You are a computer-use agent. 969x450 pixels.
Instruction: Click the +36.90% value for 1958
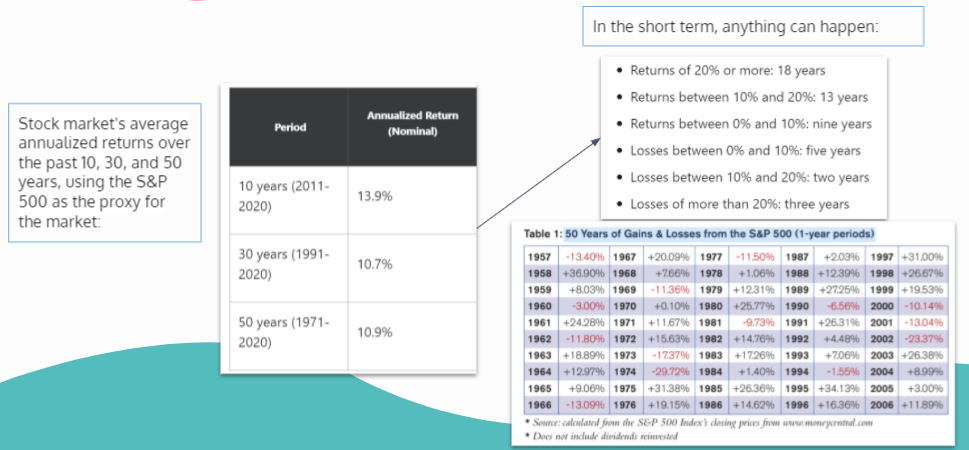pos(585,272)
